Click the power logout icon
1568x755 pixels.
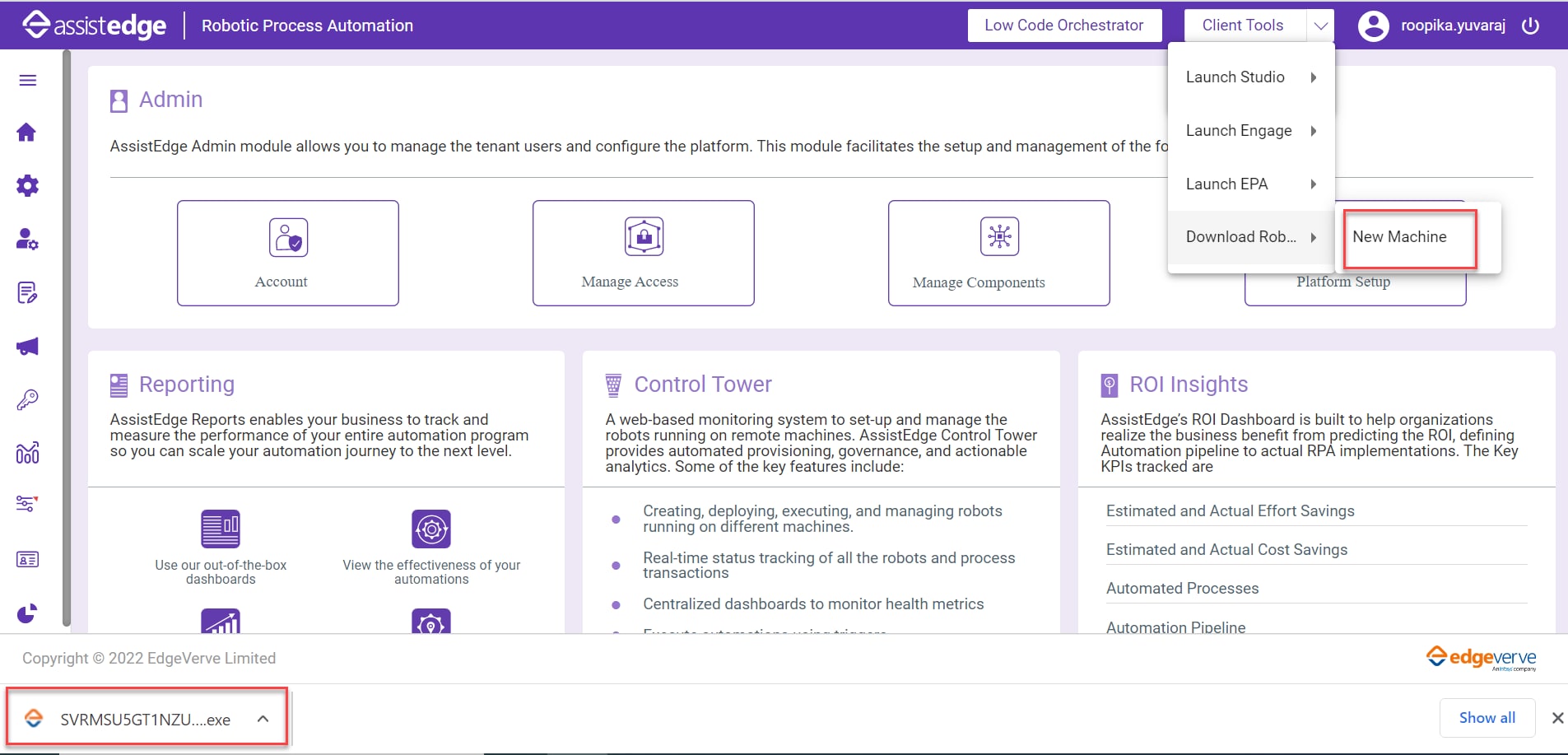click(x=1531, y=26)
